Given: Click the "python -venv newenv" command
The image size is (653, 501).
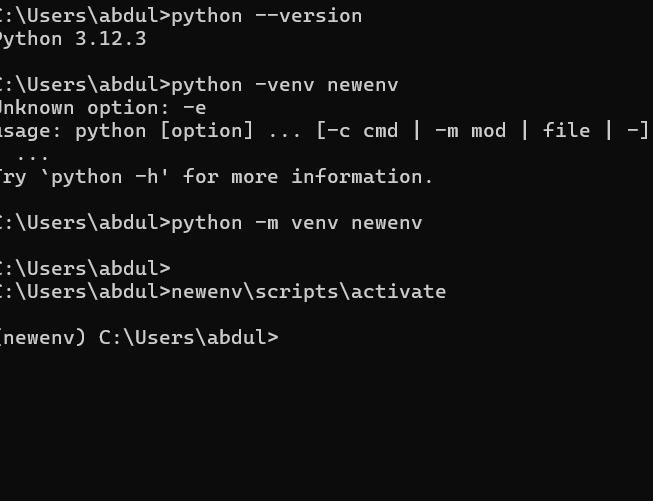Looking at the screenshot, I should click(x=284, y=85).
